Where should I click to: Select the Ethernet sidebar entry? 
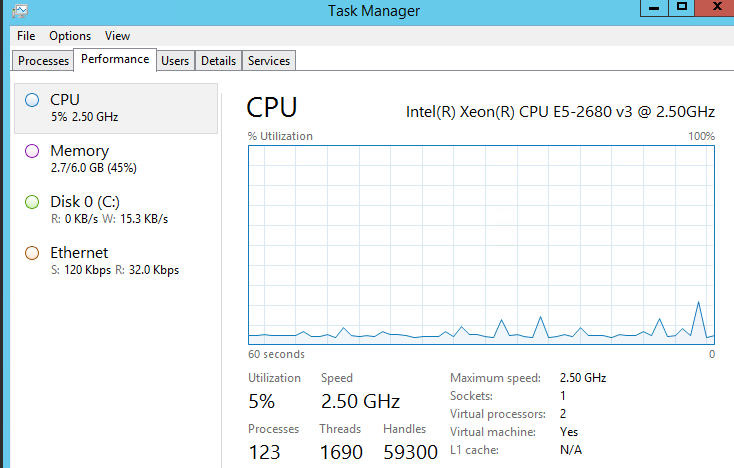[x=116, y=261]
